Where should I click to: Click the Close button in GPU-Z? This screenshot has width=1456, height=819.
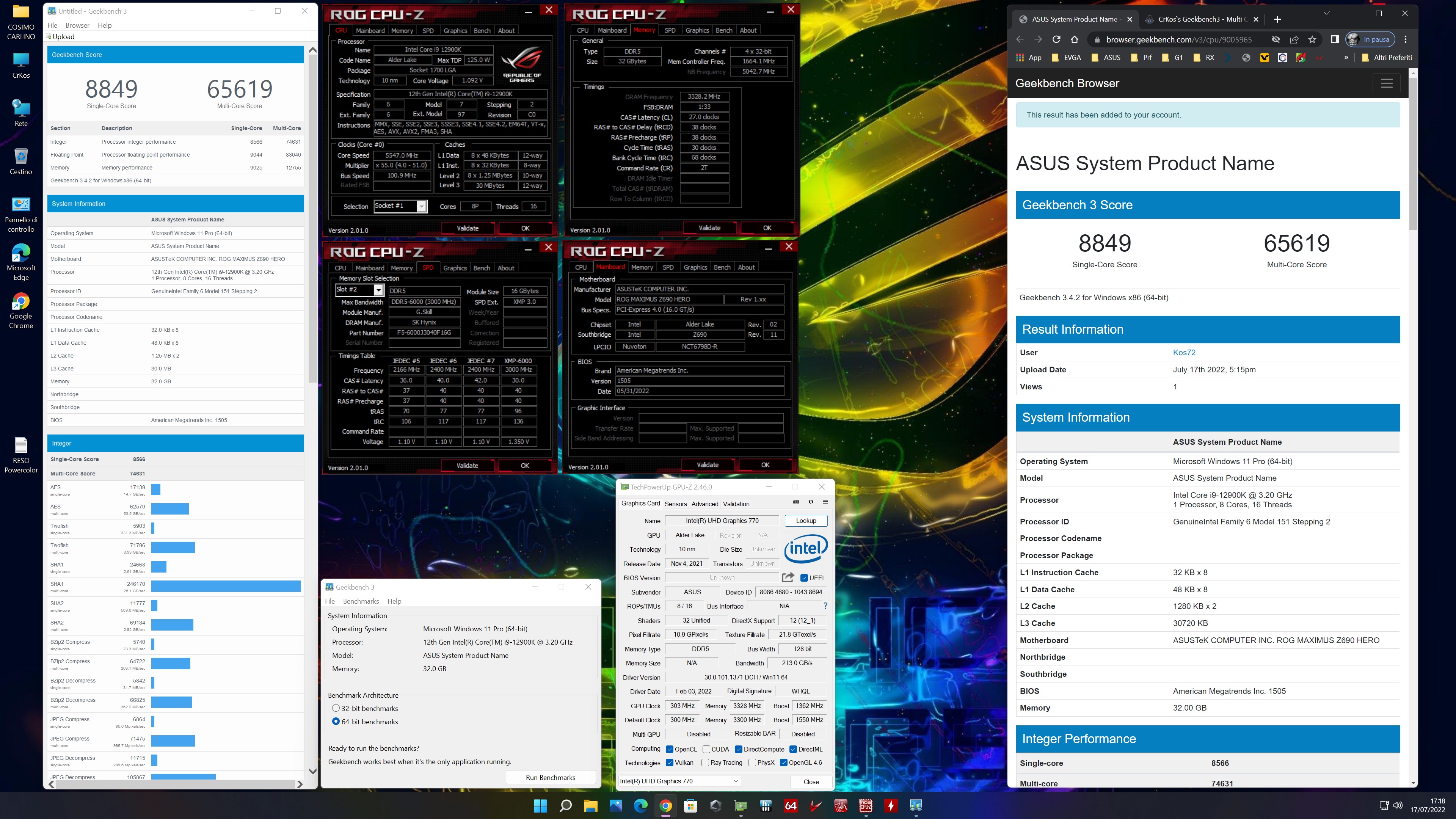pos(811,782)
